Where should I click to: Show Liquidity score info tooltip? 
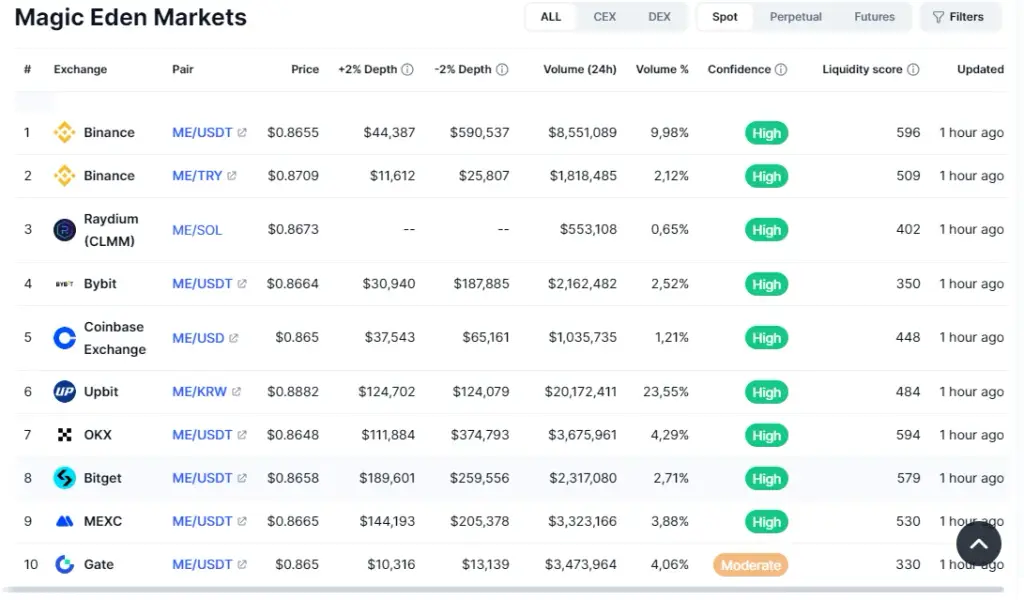pos(914,69)
